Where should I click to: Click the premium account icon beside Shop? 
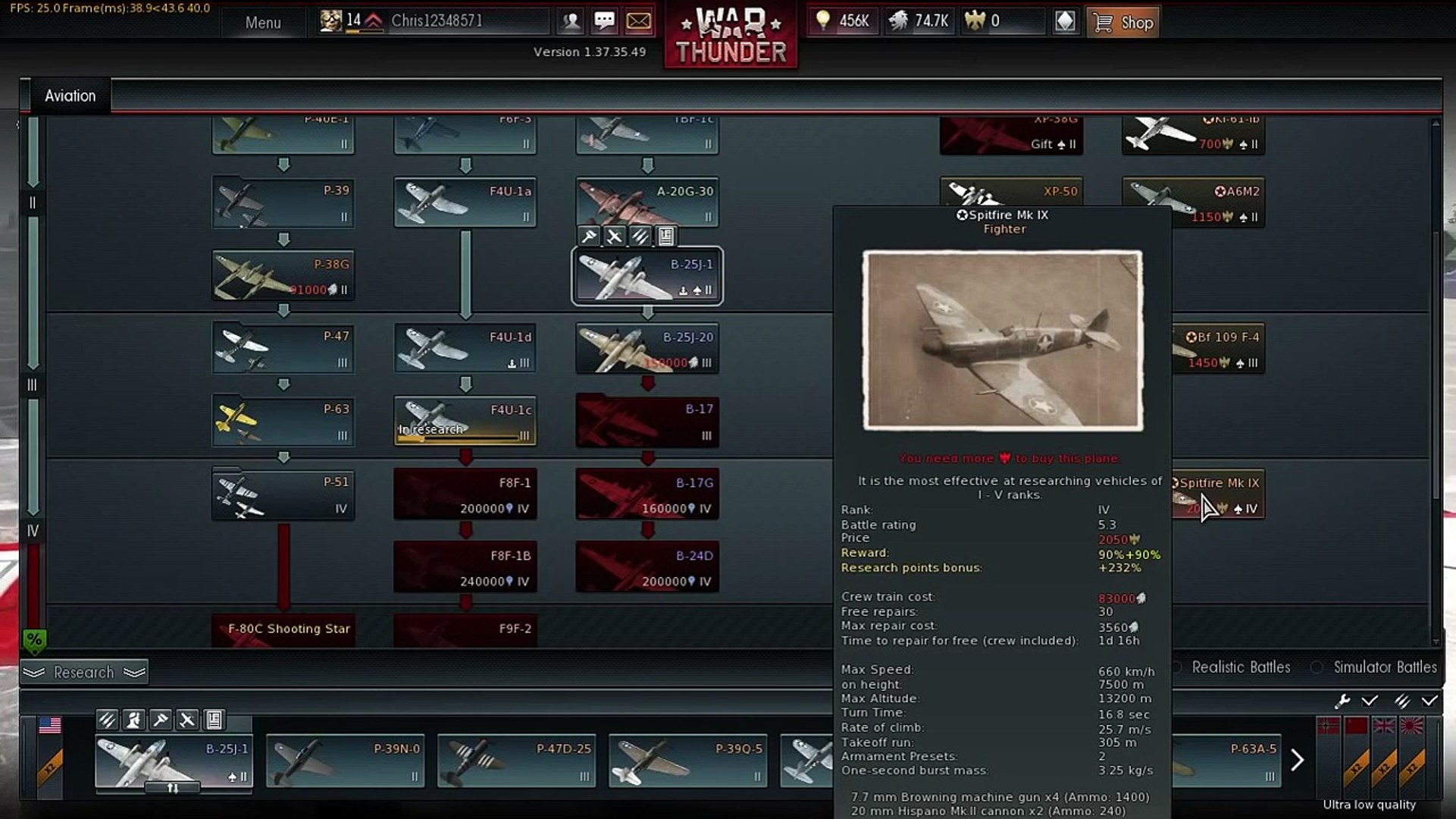(1065, 21)
